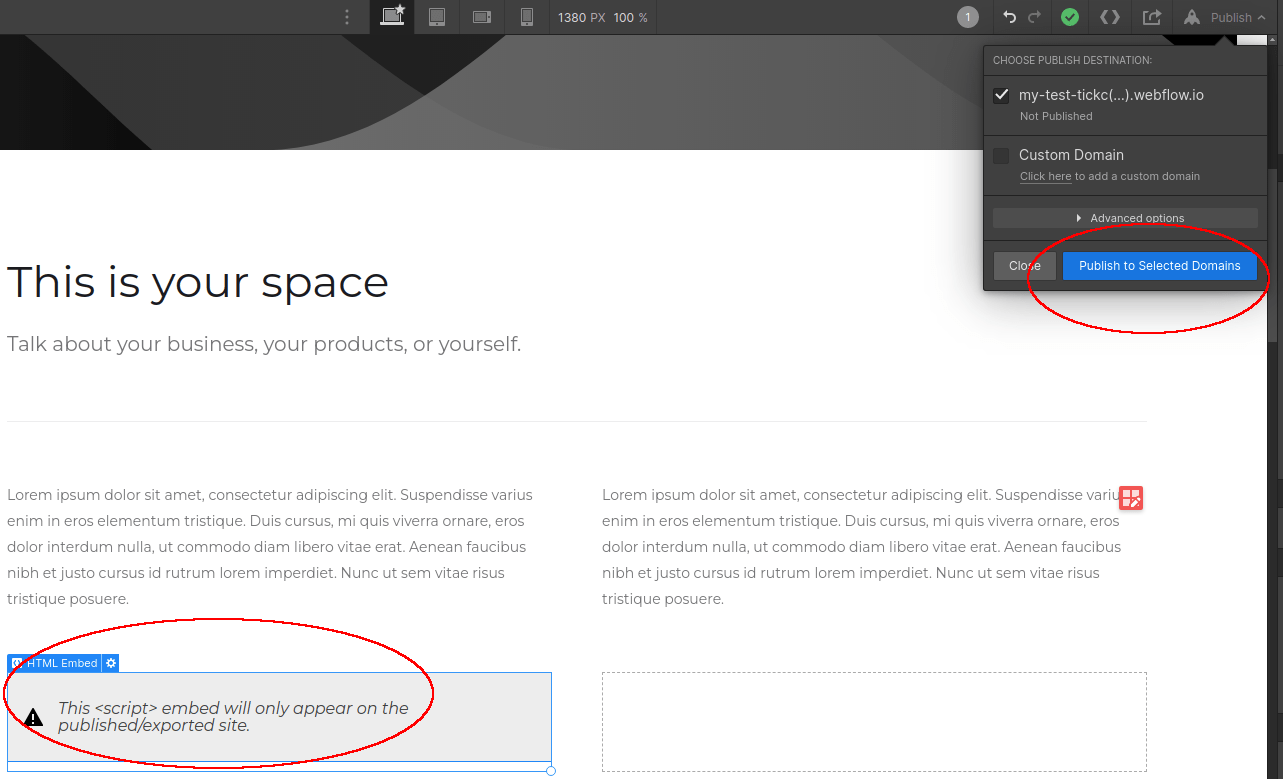Select the desktop breakpoint preview icon

coord(391,16)
